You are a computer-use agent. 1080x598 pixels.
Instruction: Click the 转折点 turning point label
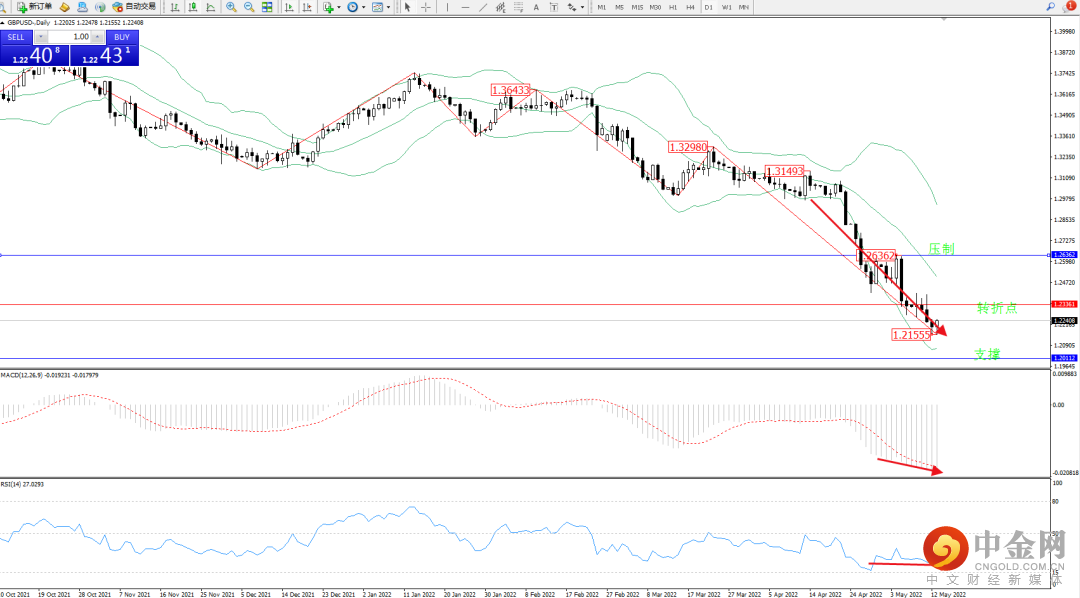pos(997,308)
